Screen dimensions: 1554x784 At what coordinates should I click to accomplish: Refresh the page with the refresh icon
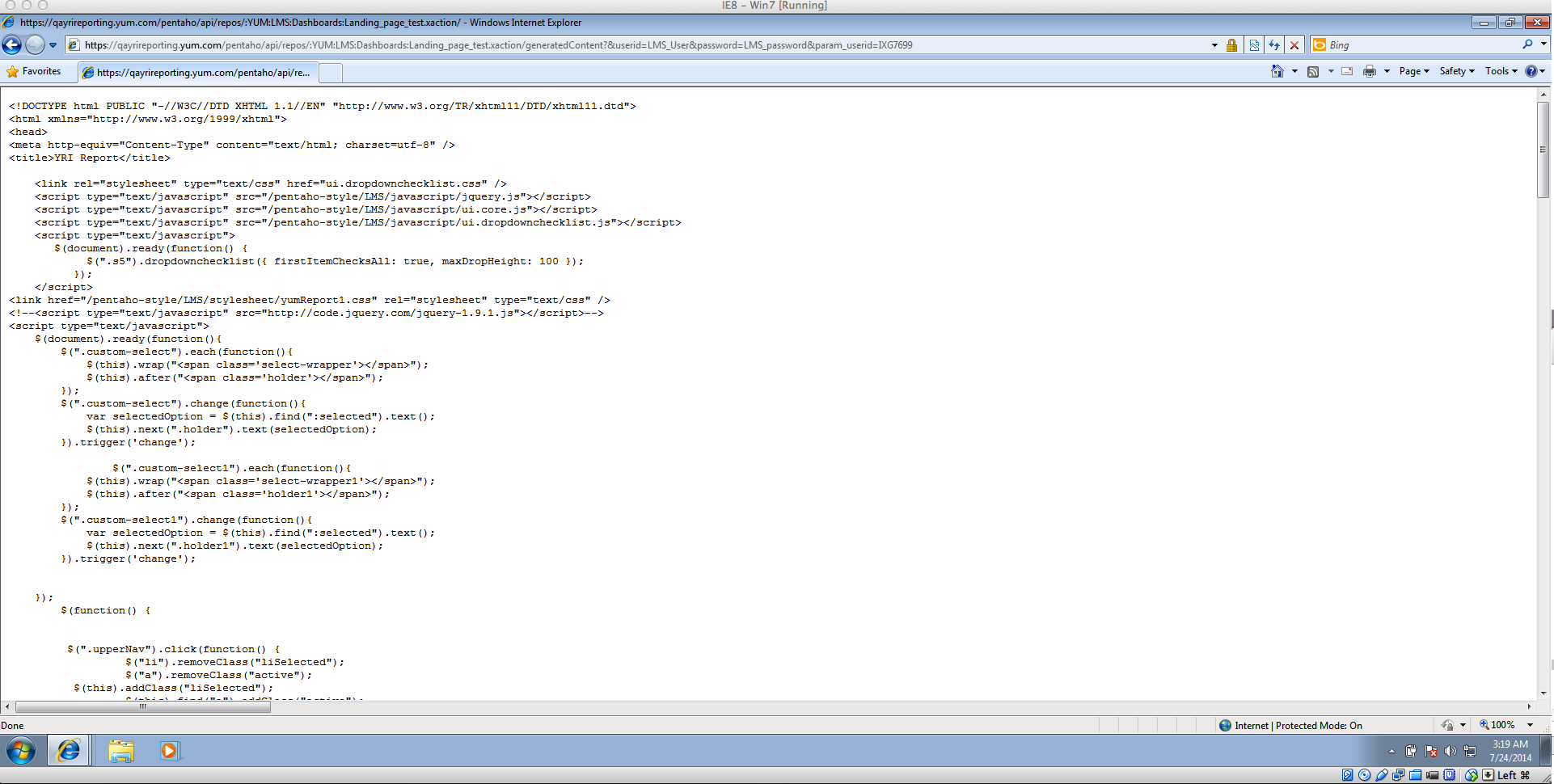[x=1274, y=45]
